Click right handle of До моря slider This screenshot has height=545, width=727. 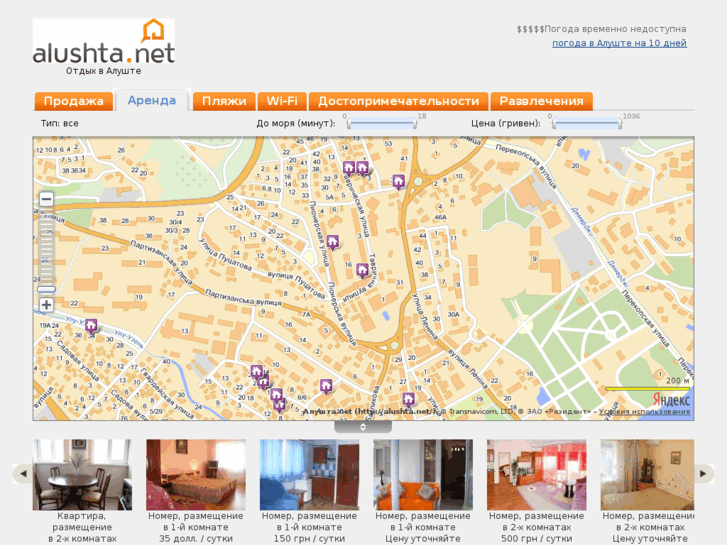(x=415, y=124)
